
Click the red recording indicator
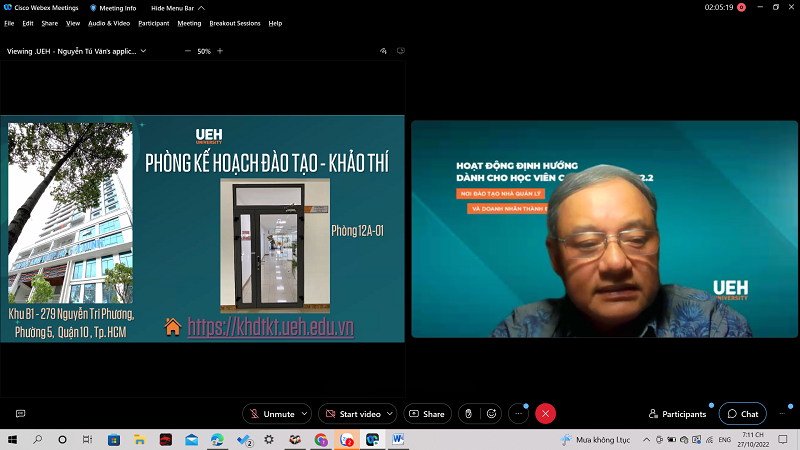(x=741, y=7)
